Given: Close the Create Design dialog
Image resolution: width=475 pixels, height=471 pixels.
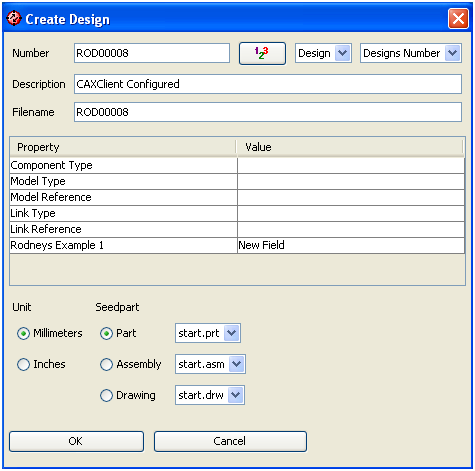Looking at the screenshot, I should pyautogui.click(x=458, y=19).
